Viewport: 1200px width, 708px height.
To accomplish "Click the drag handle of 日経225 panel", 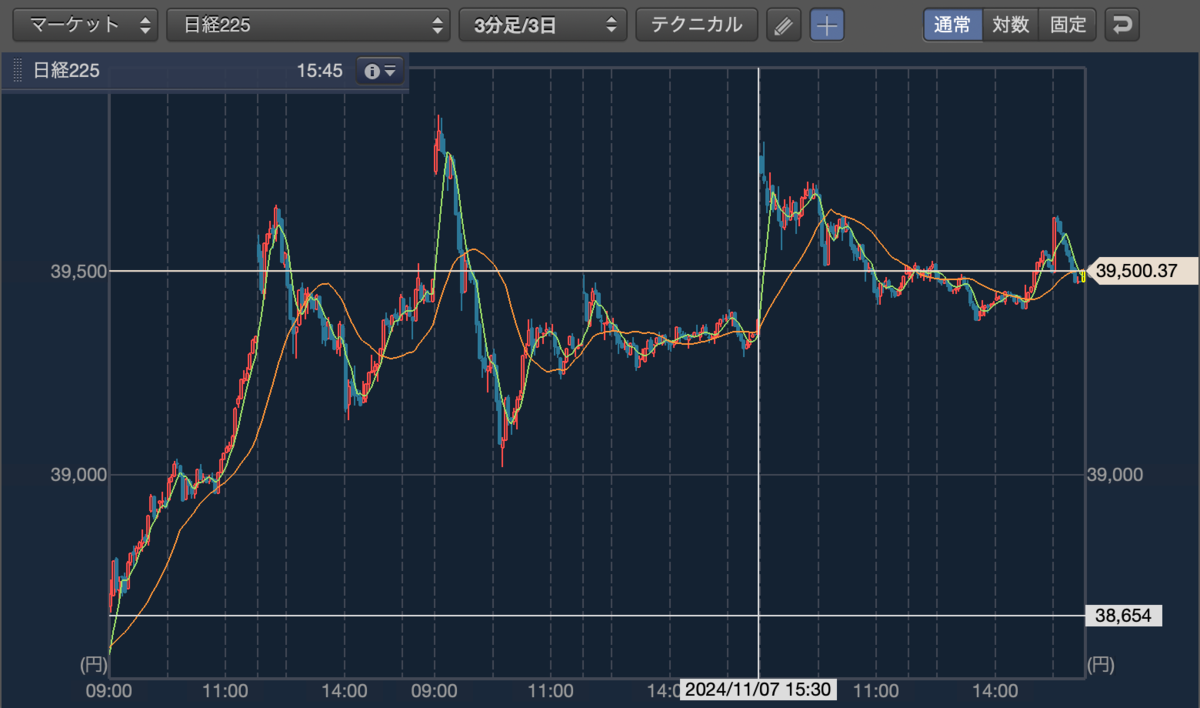I will point(16,71).
